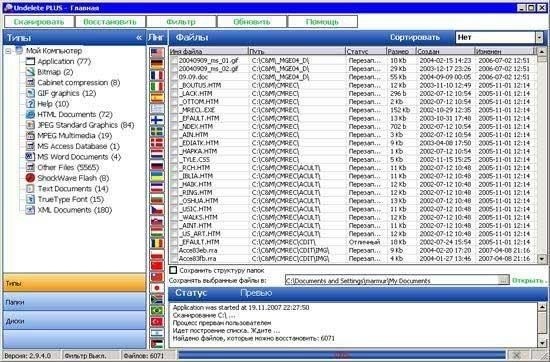Select the Brazilian flag language icon
This screenshot has height=362, width=550.
(157, 310)
